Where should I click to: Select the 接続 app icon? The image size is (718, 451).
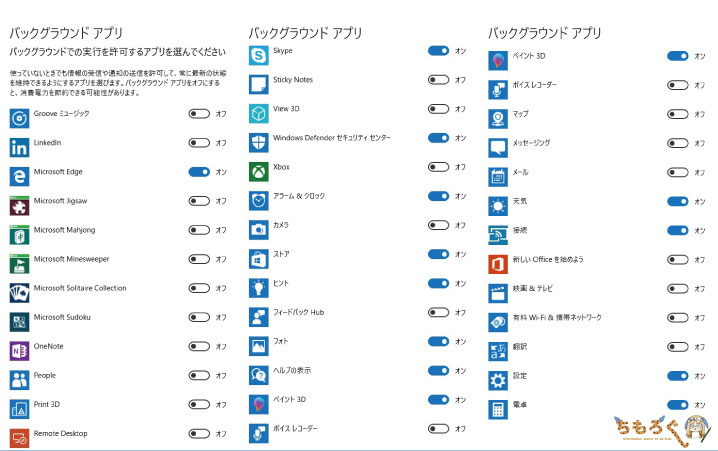pos(498,235)
